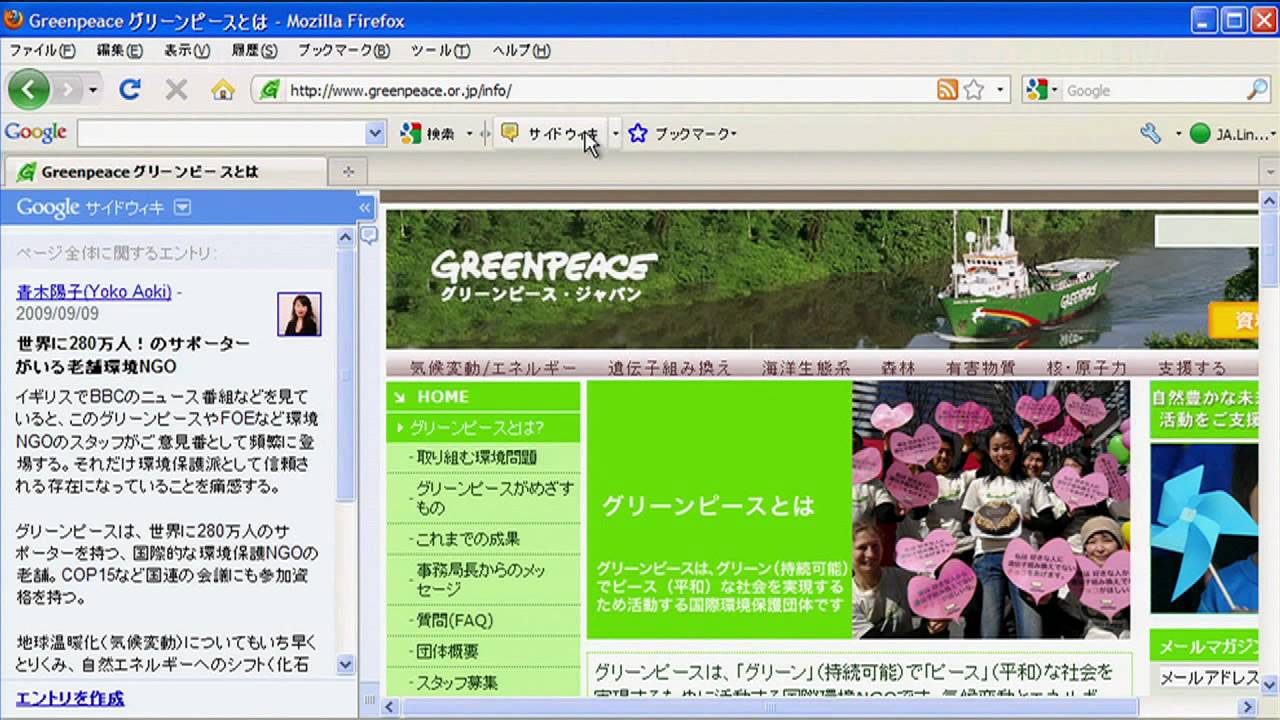Click the green JA.Lin… account button

coord(1233,133)
